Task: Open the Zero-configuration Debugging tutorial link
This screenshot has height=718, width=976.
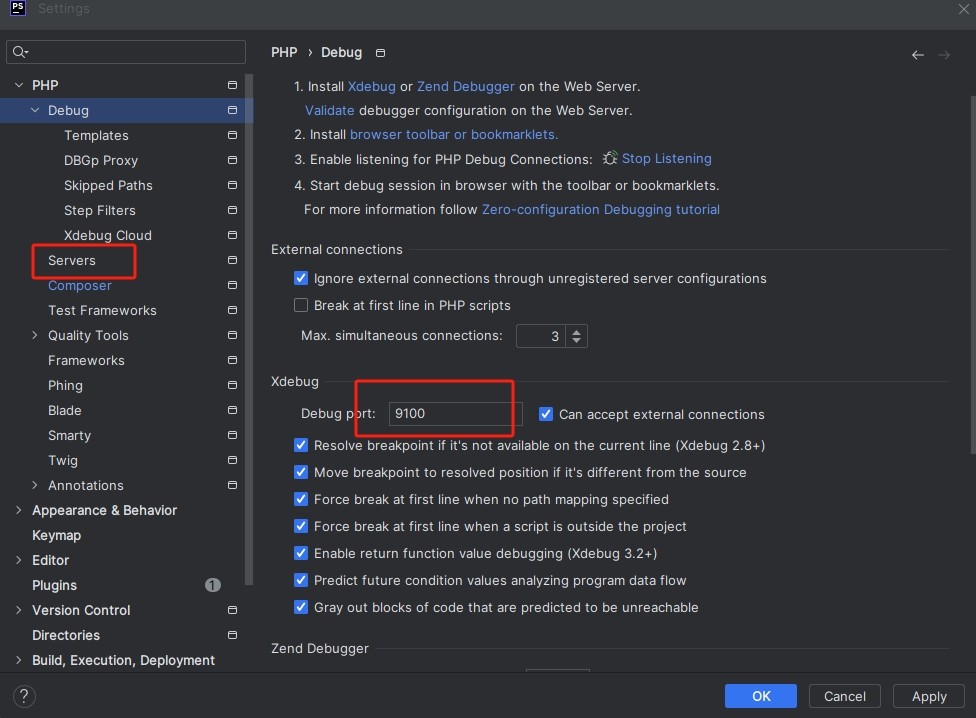Action: (x=600, y=210)
